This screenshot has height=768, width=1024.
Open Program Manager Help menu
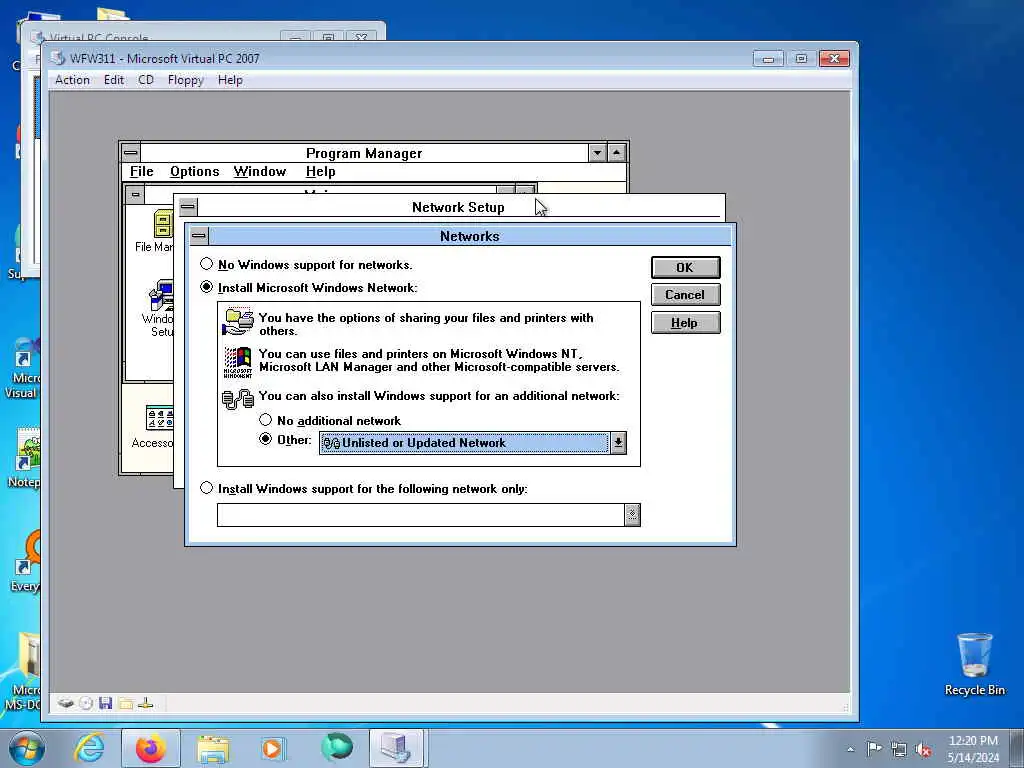320,171
